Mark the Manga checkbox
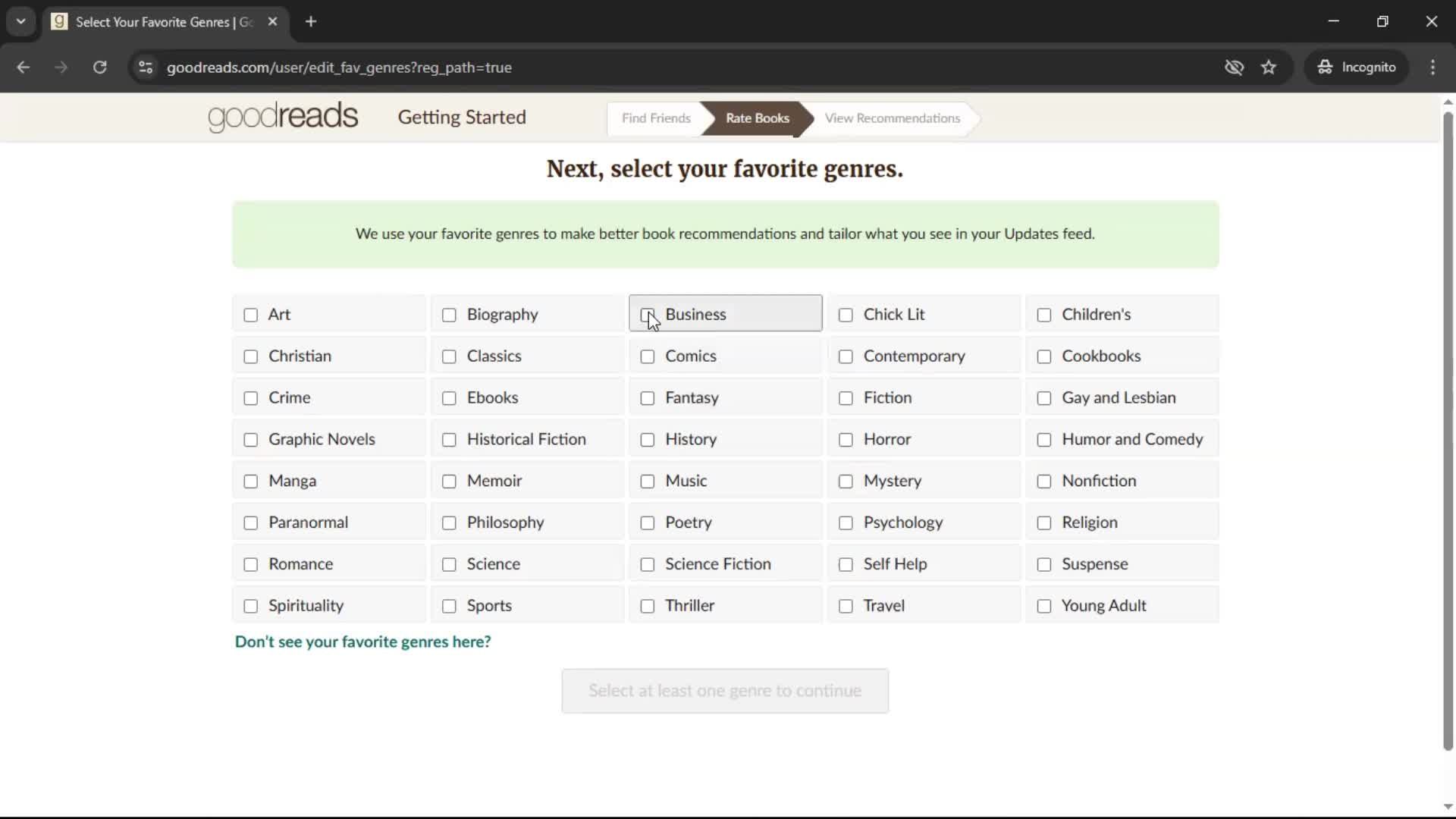1456x819 pixels. 251,482
